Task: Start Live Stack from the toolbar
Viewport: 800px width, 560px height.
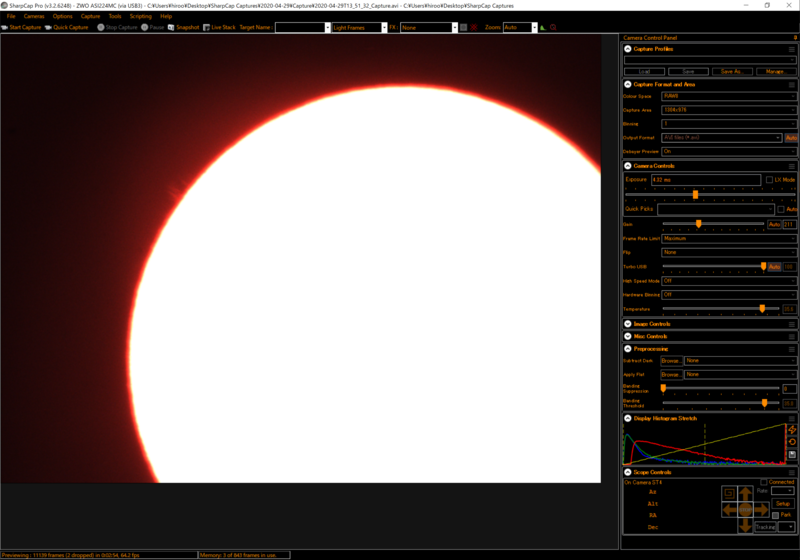Action: click(x=219, y=28)
